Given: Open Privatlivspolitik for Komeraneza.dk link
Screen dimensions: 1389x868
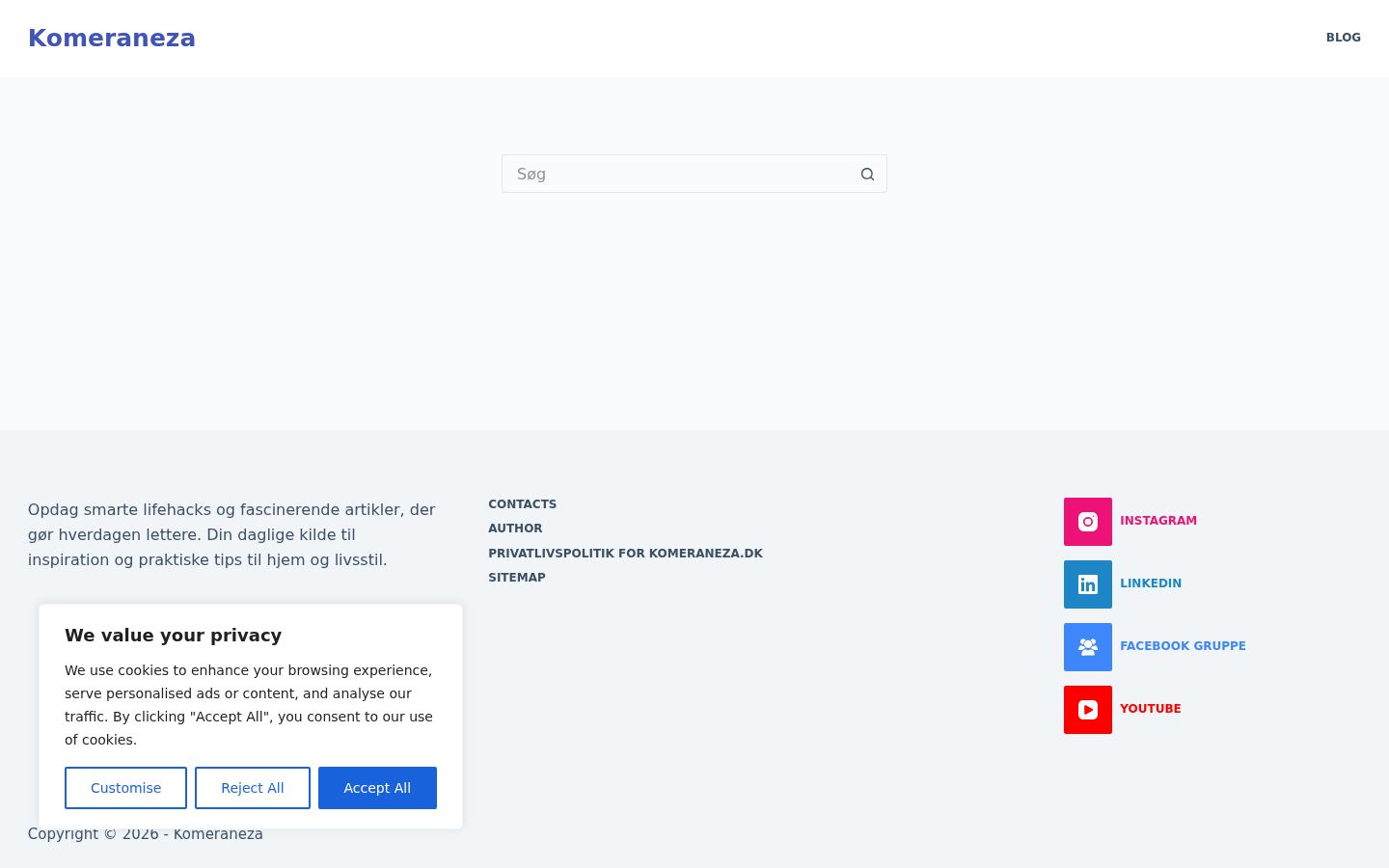Looking at the screenshot, I should [x=625, y=554].
